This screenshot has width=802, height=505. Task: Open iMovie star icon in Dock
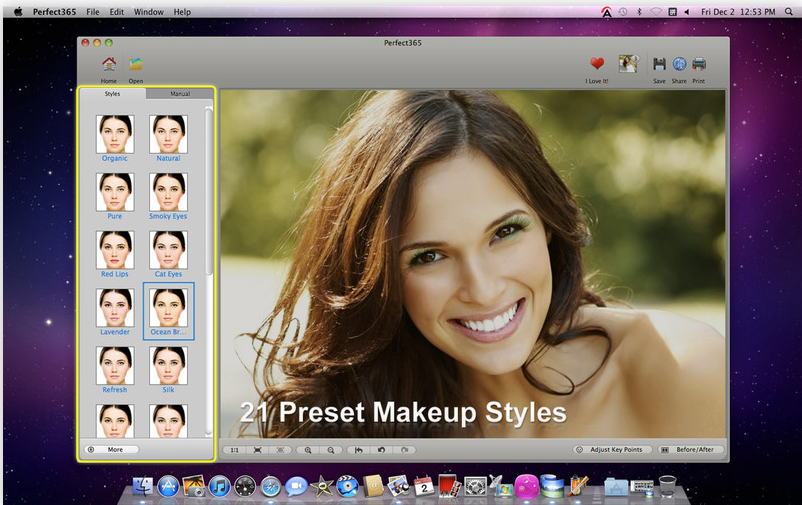322,487
